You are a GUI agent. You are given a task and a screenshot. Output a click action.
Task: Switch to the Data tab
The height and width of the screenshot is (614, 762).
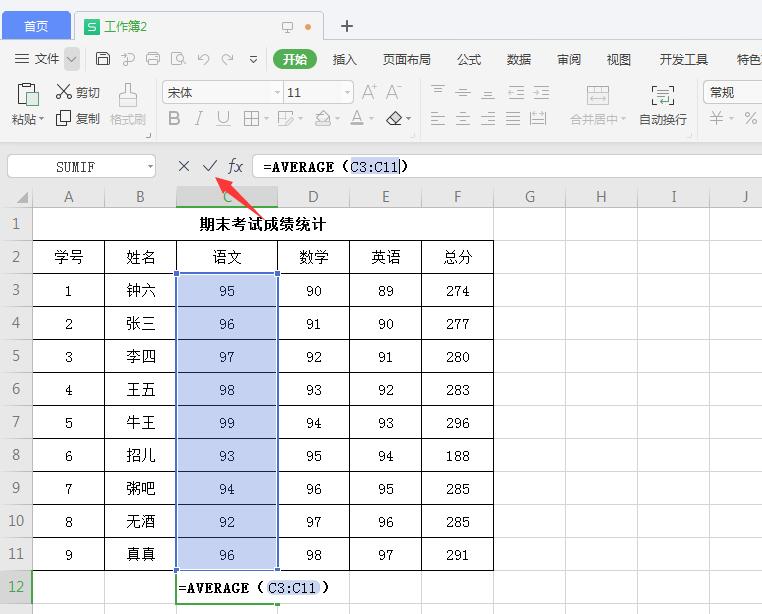pos(519,59)
